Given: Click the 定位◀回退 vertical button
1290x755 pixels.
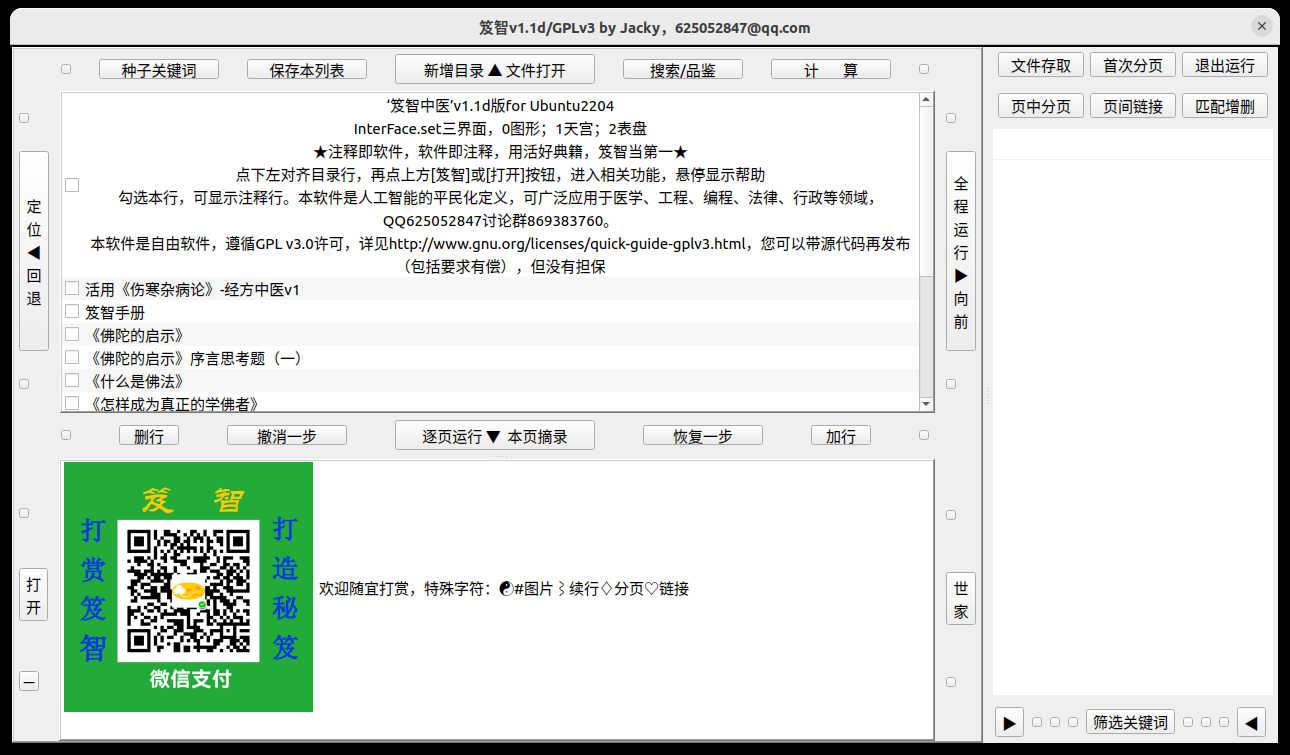Looking at the screenshot, I should point(34,251).
